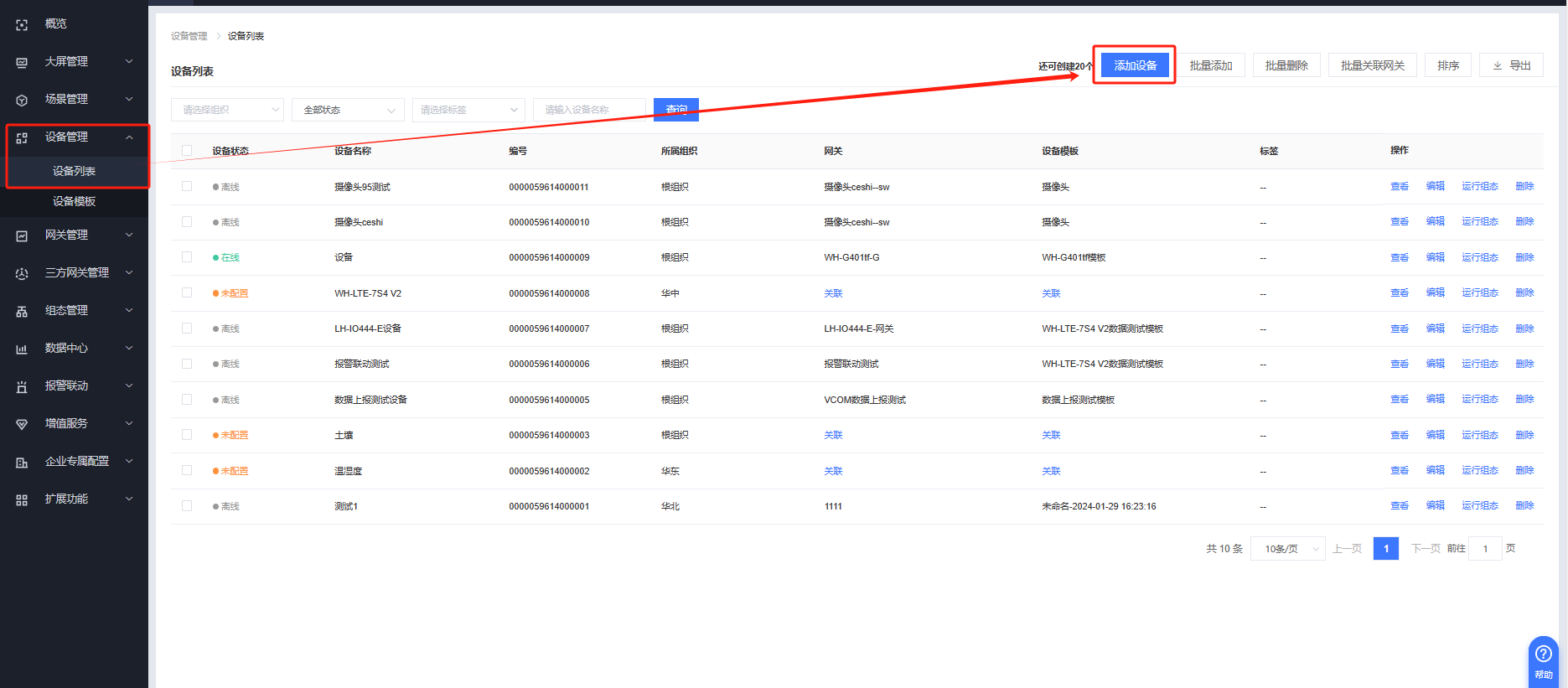Screen dimensions: 1568x688
Task: Click the 网关管理 sidebar icon
Action: click(22, 236)
